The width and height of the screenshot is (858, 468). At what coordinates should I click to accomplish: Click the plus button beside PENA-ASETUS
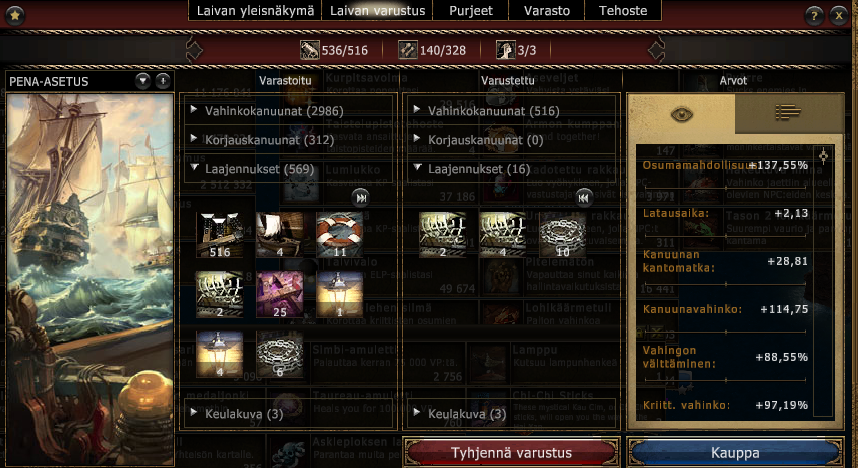click(x=163, y=81)
